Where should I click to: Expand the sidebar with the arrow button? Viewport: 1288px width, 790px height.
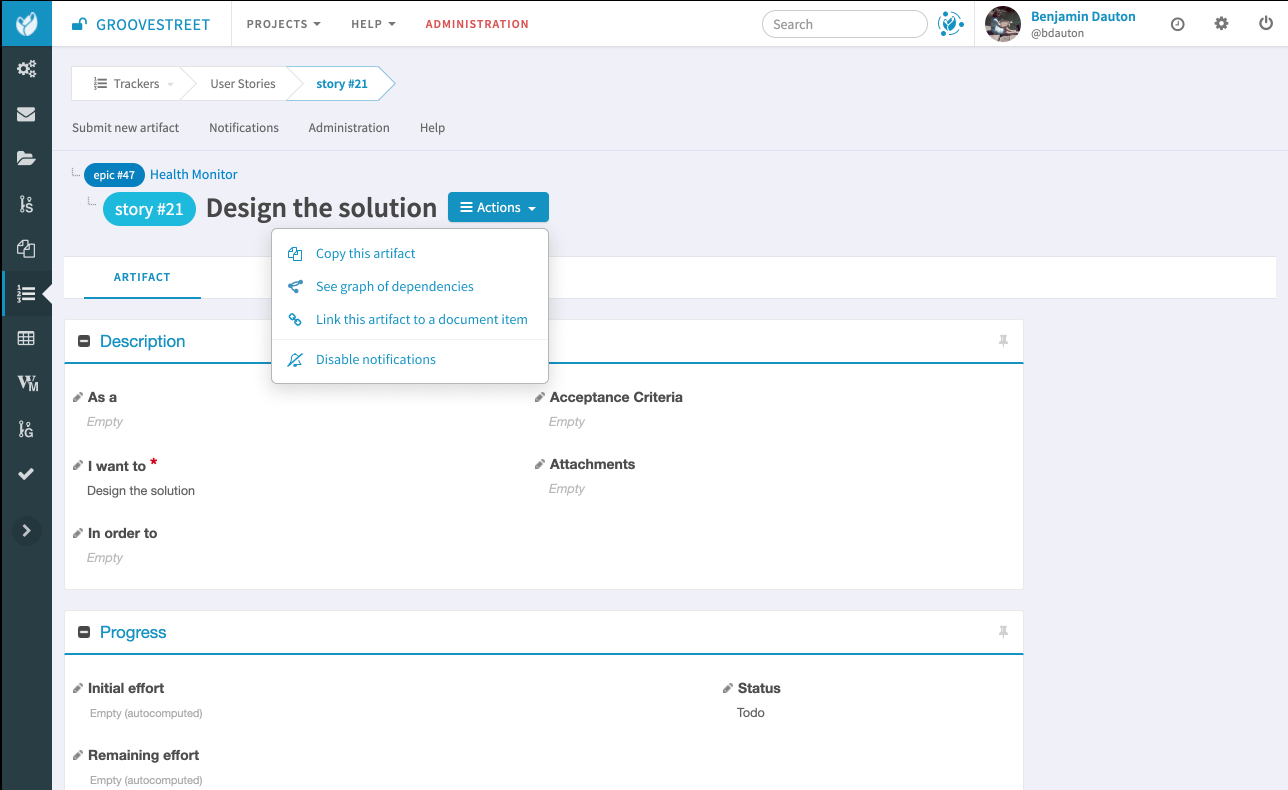coord(27,530)
